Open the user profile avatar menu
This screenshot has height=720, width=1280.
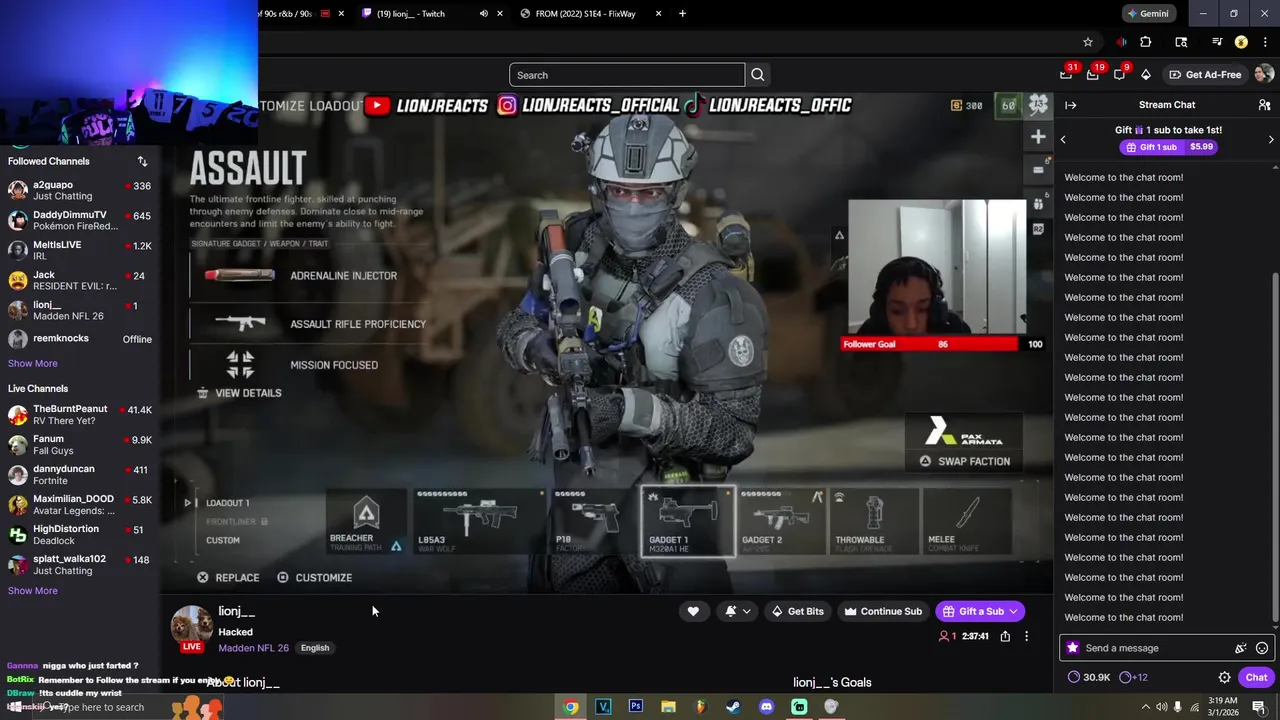[1264, 74]
